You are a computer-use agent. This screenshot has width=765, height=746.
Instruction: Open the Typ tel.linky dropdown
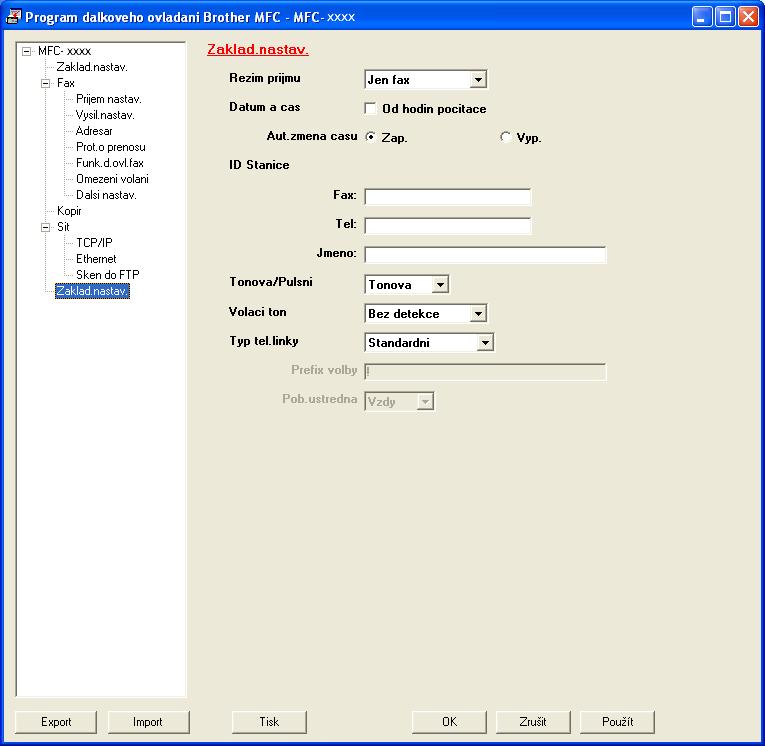tap(484, 343)
